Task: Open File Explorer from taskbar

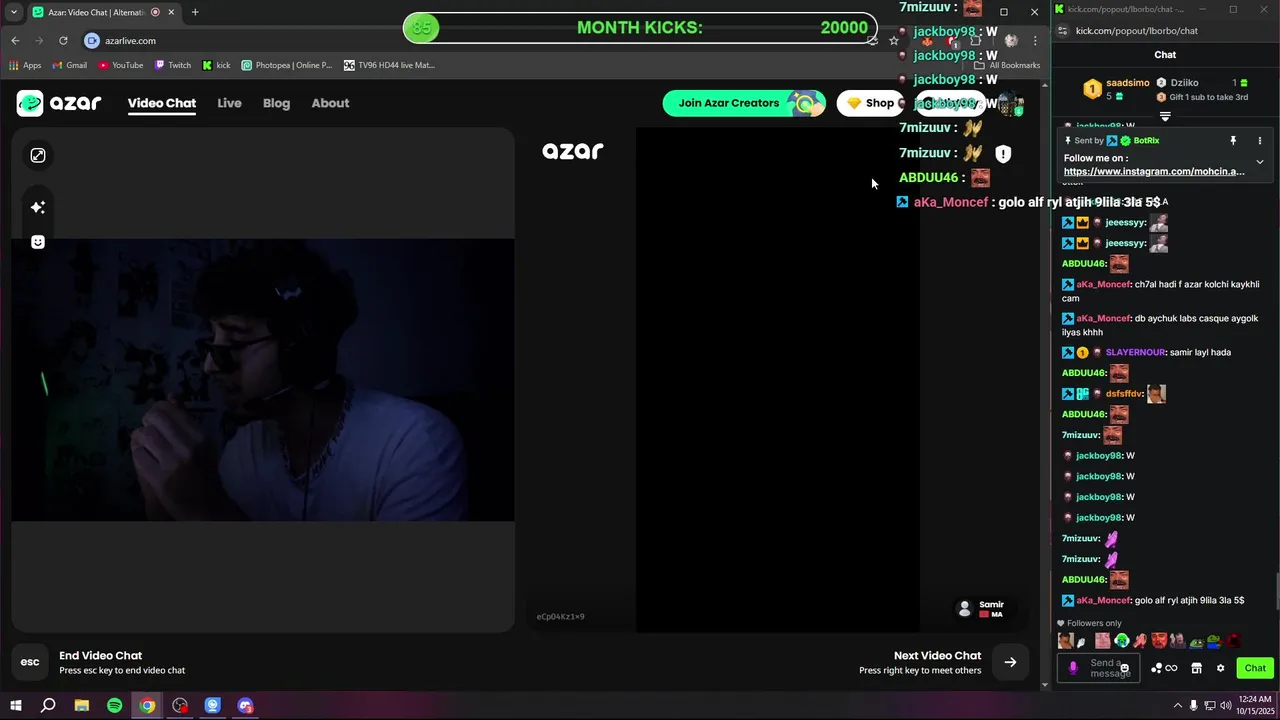Action: pos(82,706)
